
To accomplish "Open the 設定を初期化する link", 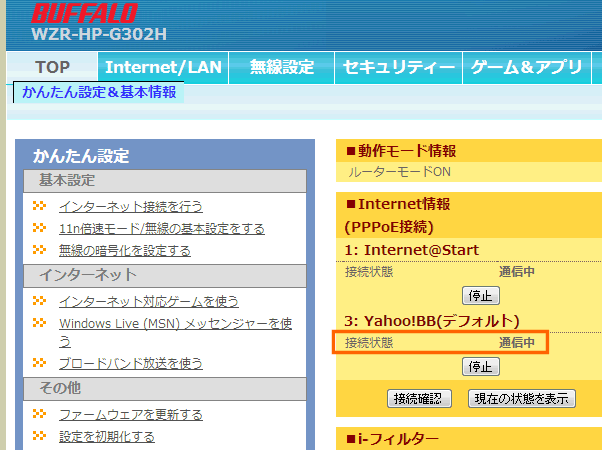I will pos(106,436).
